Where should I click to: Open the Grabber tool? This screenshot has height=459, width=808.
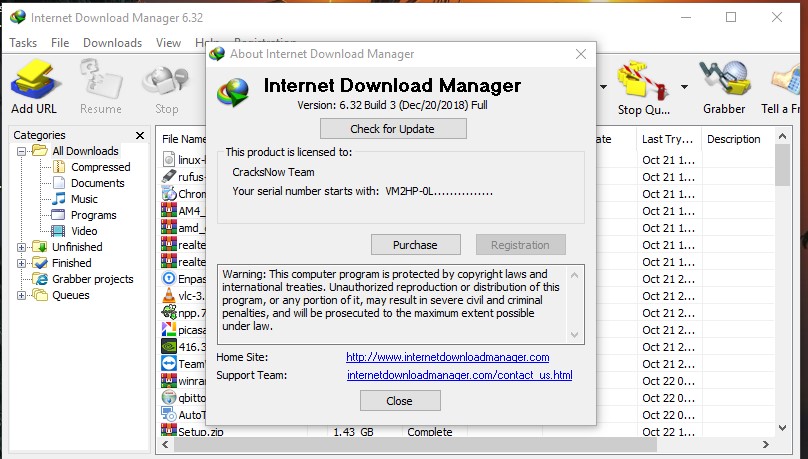(x=724, y=87)
